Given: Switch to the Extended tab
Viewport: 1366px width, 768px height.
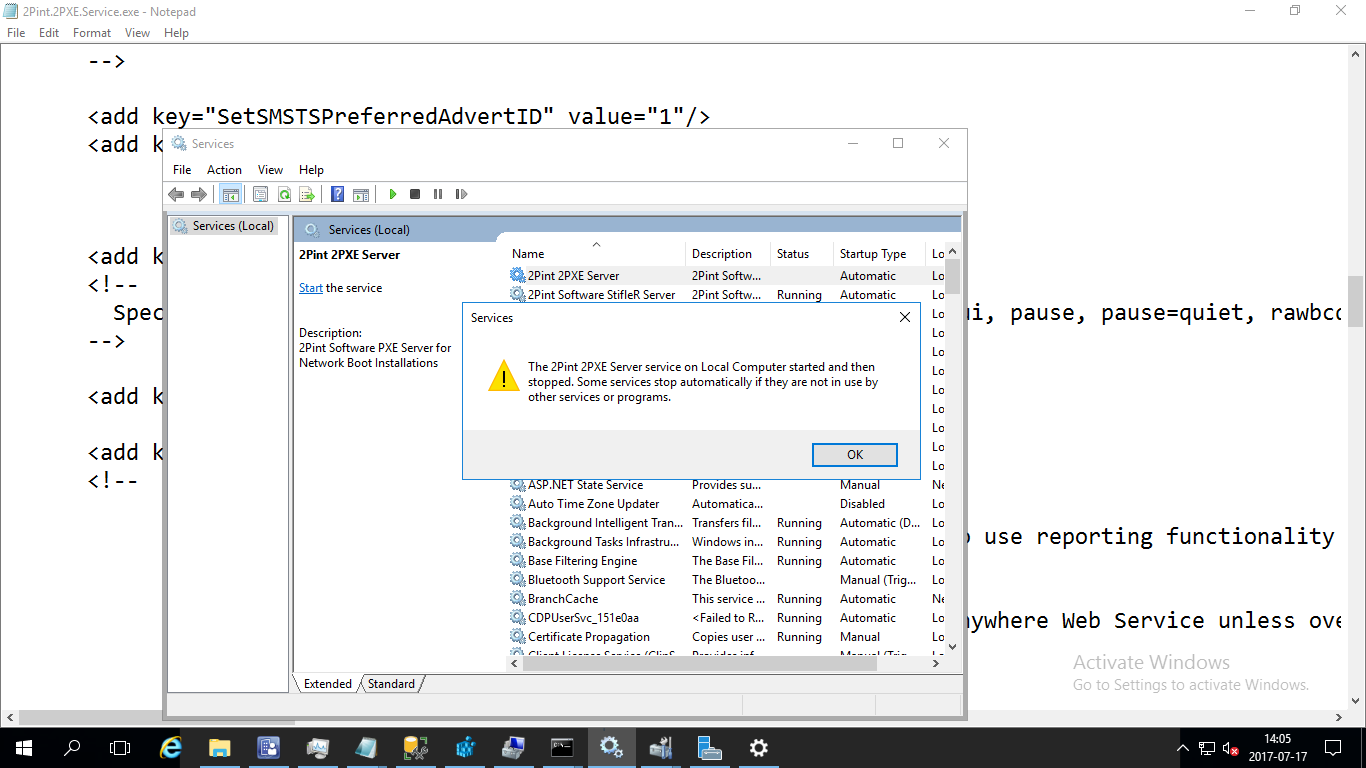Looking at the screenshot, I should pos(328,684).
